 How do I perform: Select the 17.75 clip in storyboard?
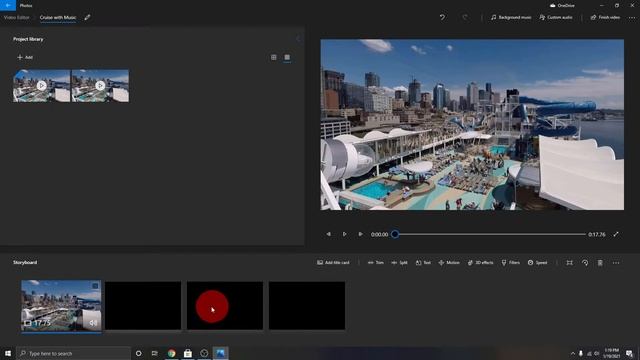pyautogui.click(x=61, y=306)
